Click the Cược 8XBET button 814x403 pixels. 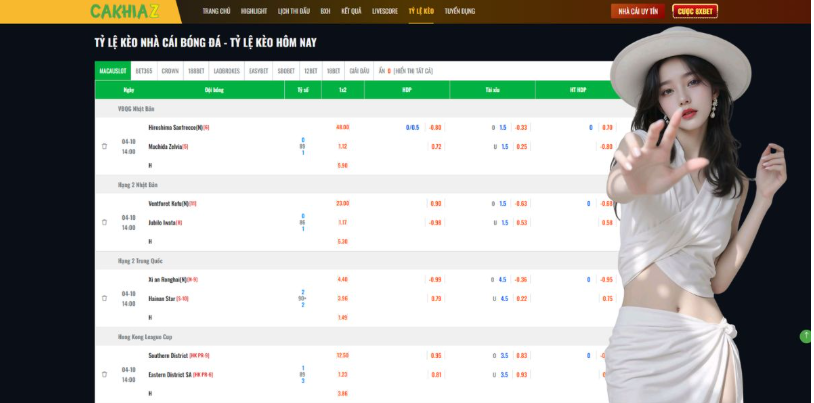pyautogui.click(x=695, y=11)
